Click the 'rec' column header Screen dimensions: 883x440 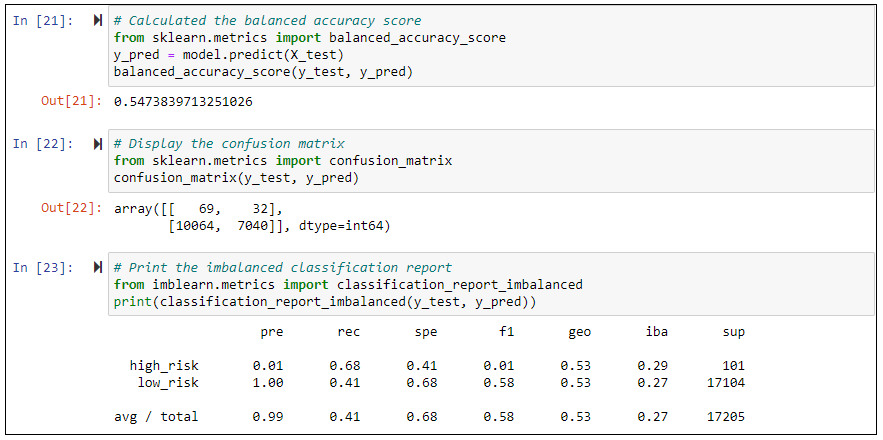pos(349,332)
